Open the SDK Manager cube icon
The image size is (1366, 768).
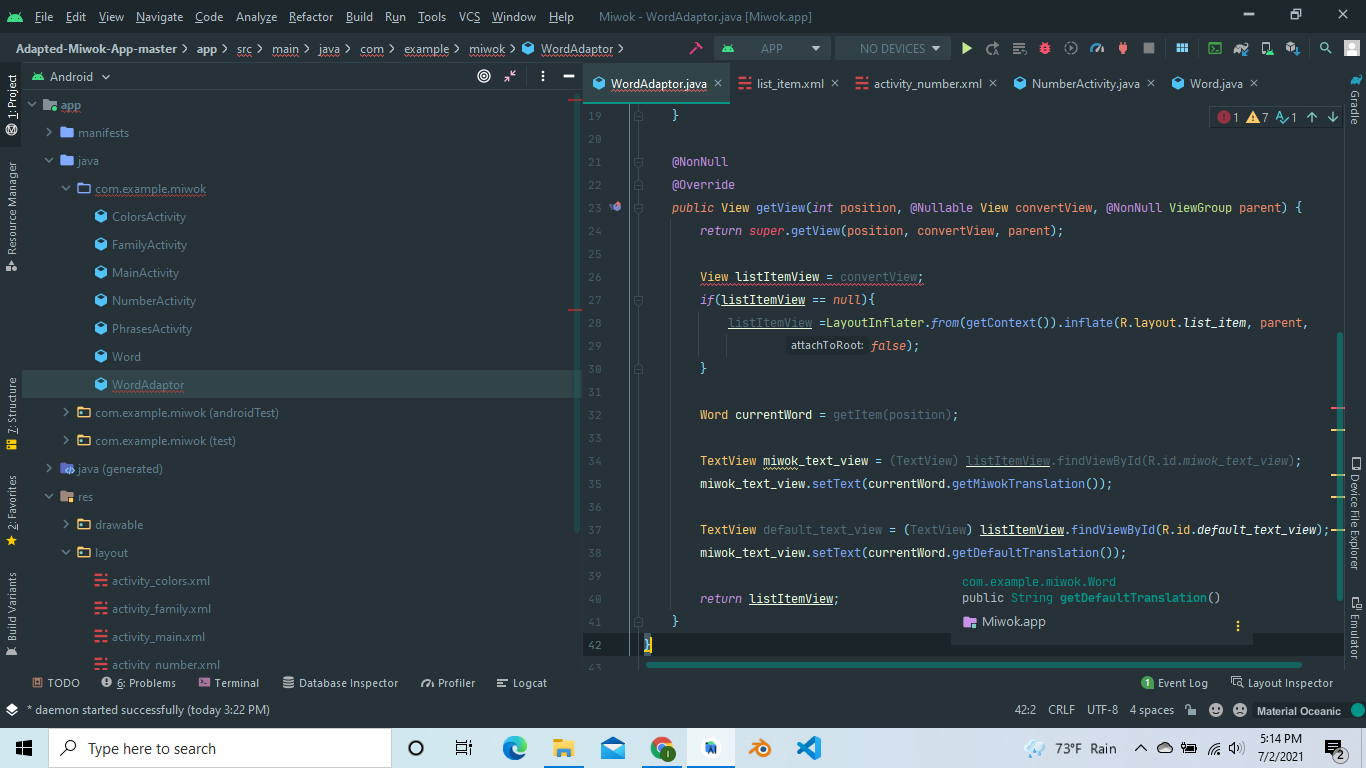(1293, 48)
